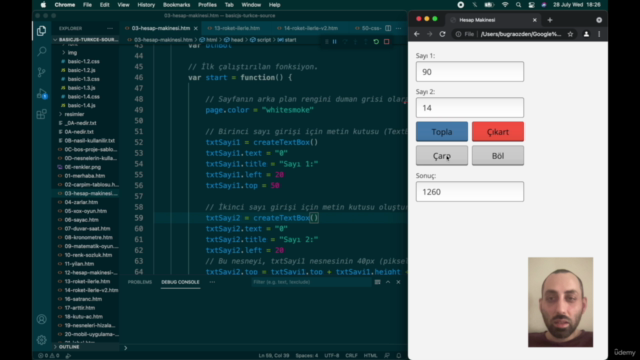This screenshot has width=640, height=360.
Task: Split the editor right
Action: [388, 28]
